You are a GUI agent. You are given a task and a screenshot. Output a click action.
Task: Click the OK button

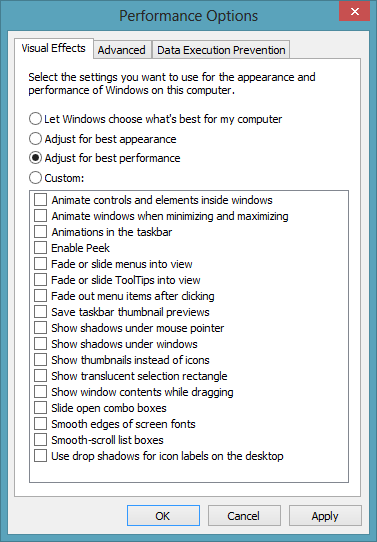163,516
